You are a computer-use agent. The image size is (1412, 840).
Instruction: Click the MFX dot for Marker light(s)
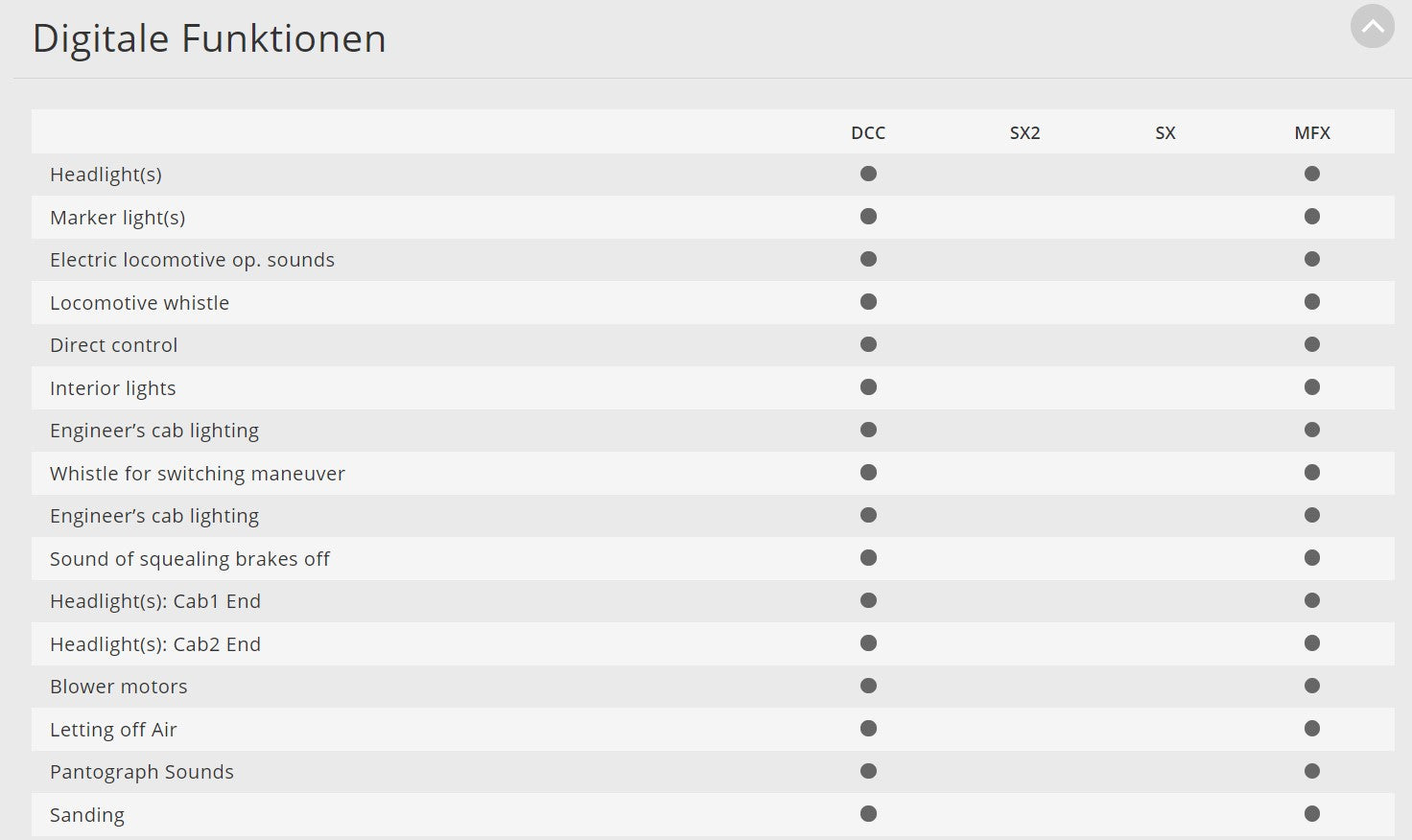click(1311, 217)
